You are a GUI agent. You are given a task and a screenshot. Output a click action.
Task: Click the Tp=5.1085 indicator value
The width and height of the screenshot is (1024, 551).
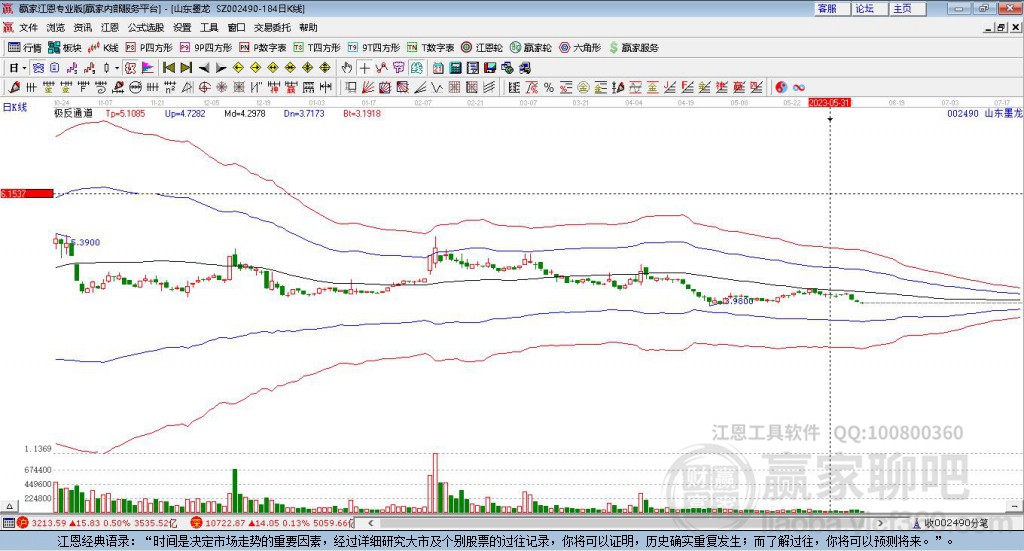point(125,114)
